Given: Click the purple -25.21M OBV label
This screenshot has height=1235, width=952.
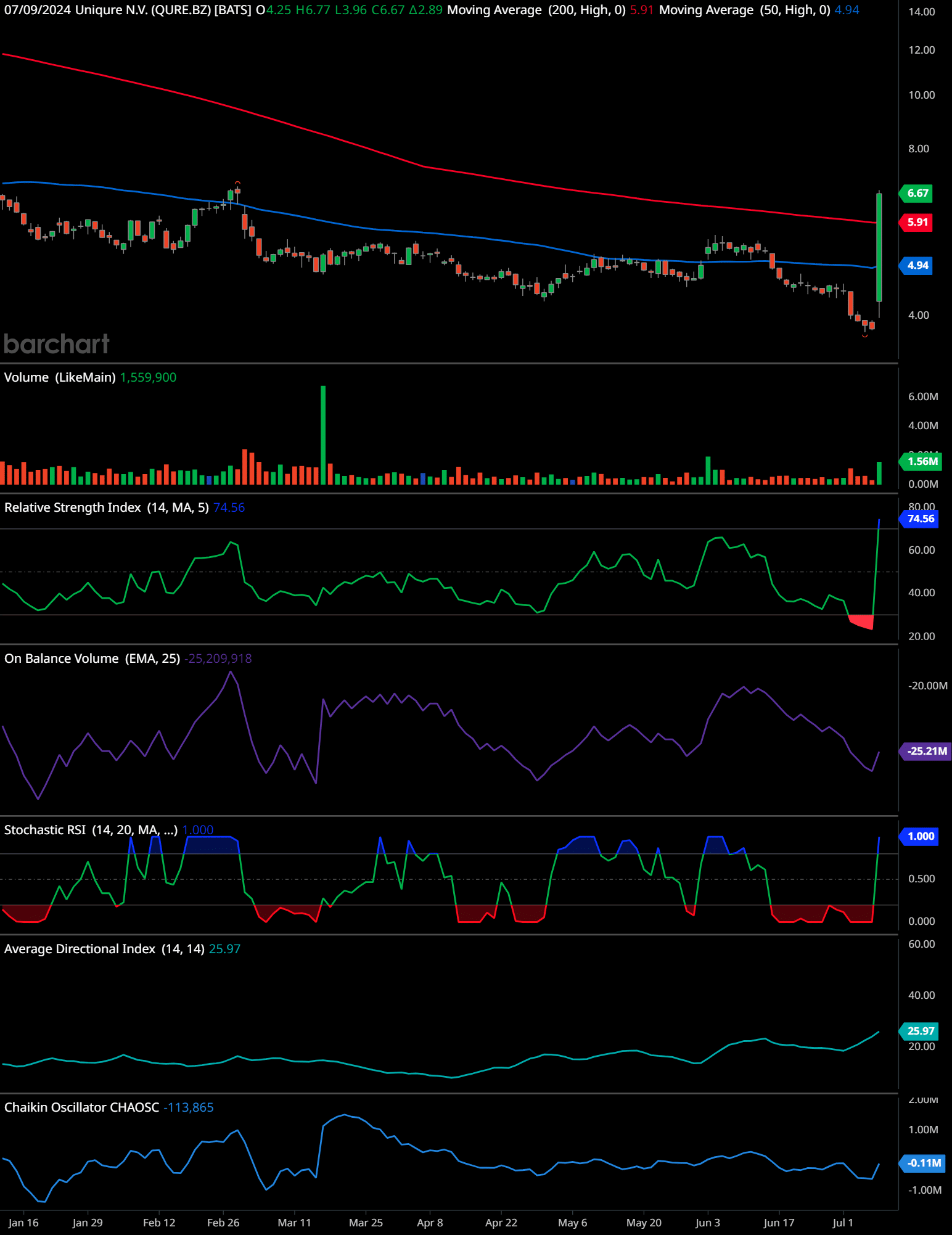Looking at the screenshot, I should 925,751.
